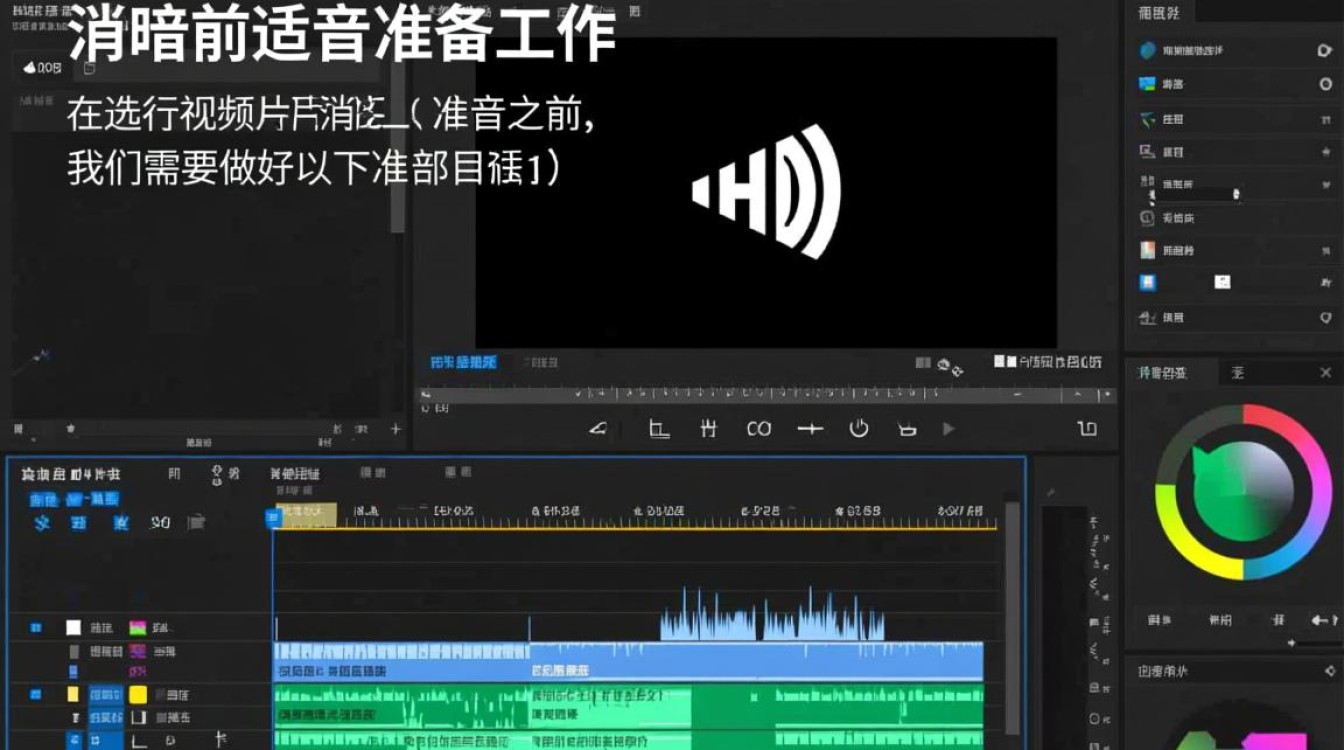Viewport: 1344px width, 750px height.
Task: Click the blue timecode text below preview
Action: pos(463,362)
